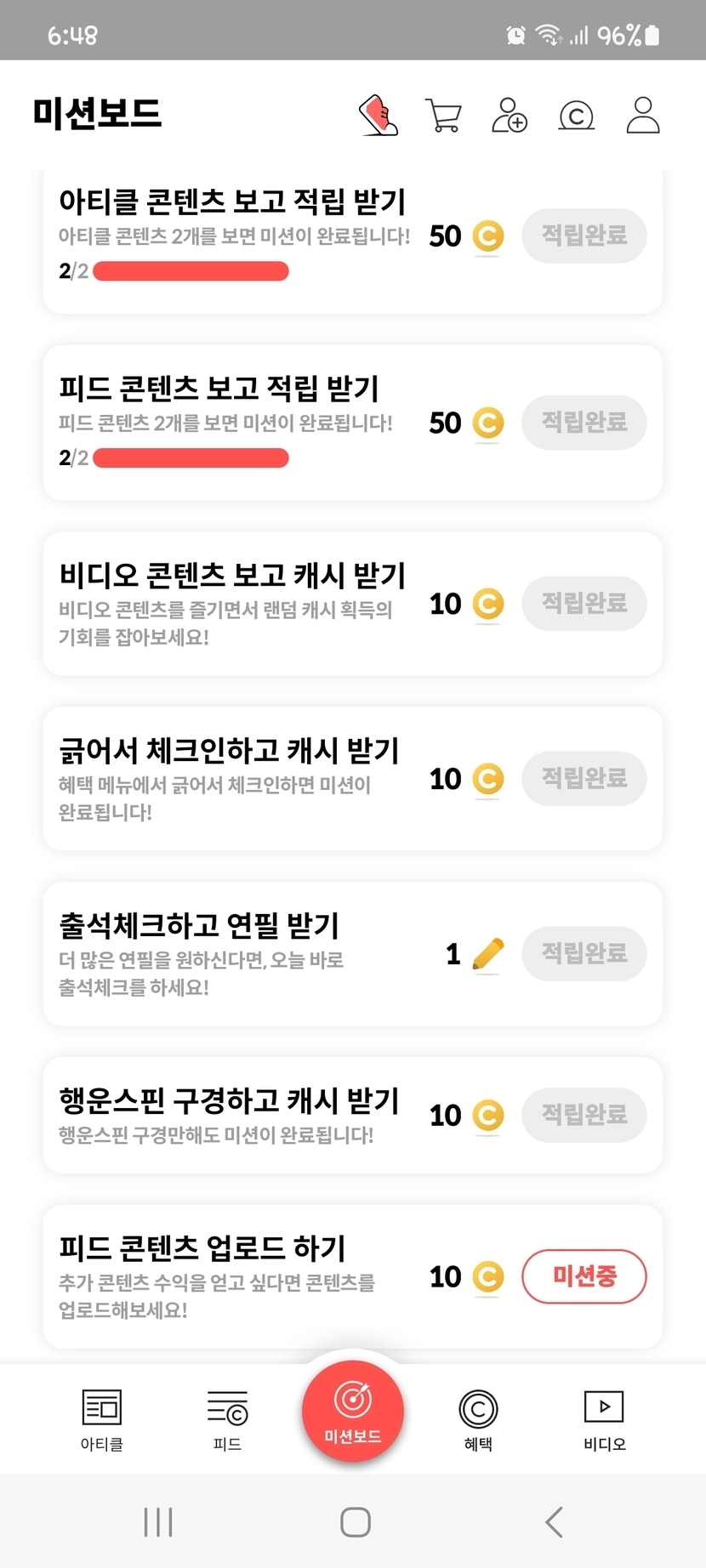This screenshot has height=1568, width=706.
Task: Tap 적립완료 for 행운스핀 구경하고 캐시 받기
Action: (584, 1115)
